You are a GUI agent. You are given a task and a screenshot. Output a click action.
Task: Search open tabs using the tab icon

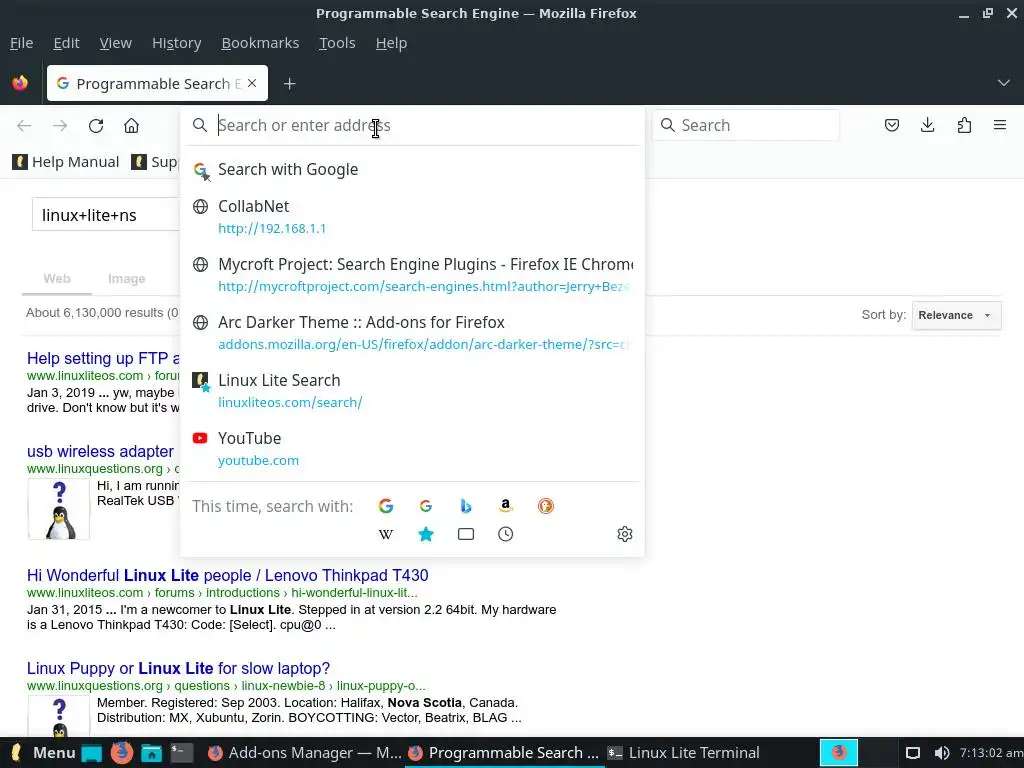click(466, 534)
